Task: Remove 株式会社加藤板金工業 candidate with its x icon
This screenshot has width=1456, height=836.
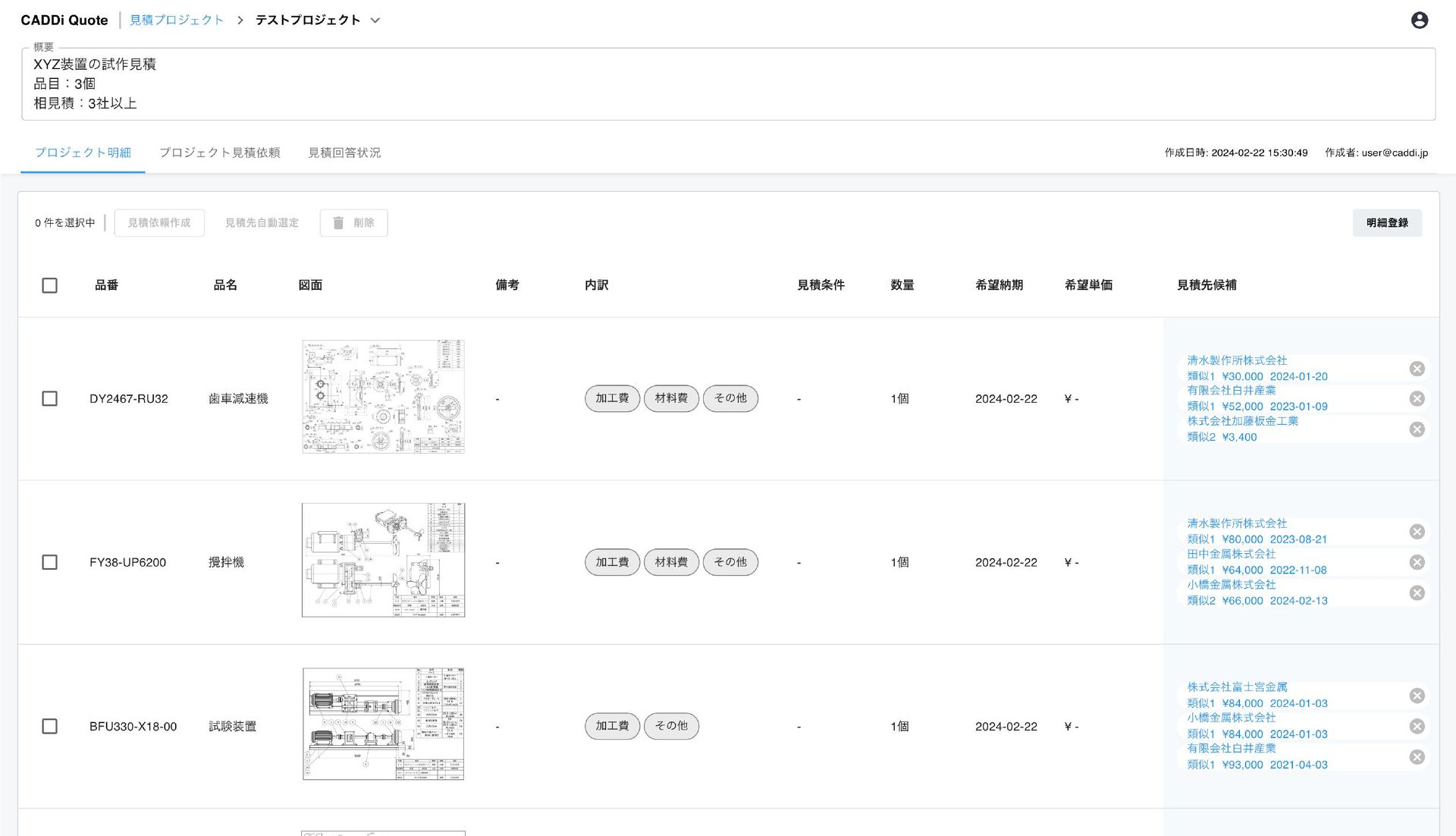Action: click(1417, 429)
